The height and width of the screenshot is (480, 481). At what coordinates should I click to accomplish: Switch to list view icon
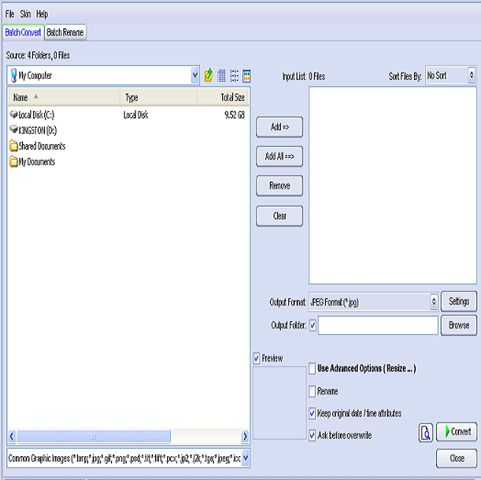[234, 76]
